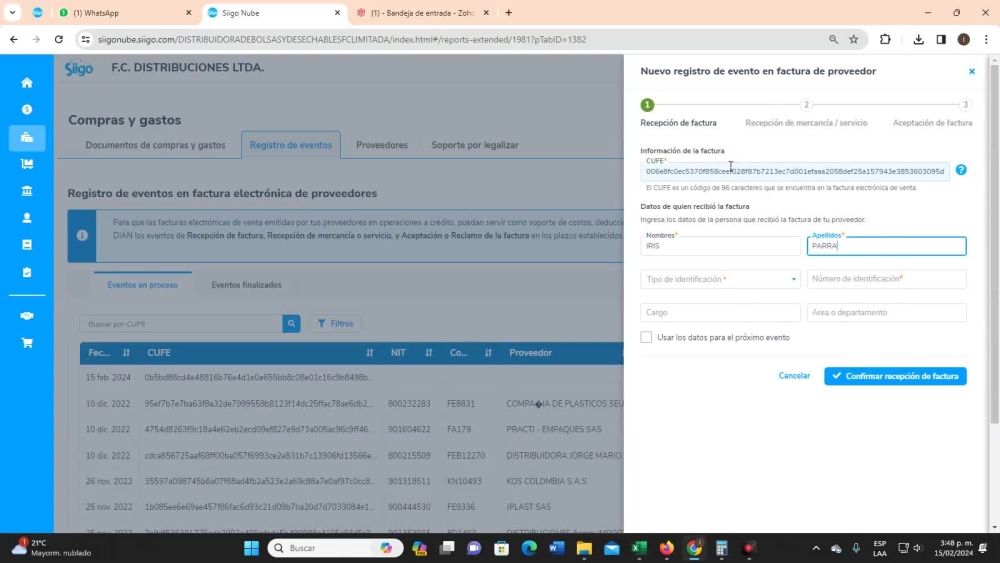
Task: Switch to Documentos de compras y gastos tab
Action: click(x=155, y=145)
